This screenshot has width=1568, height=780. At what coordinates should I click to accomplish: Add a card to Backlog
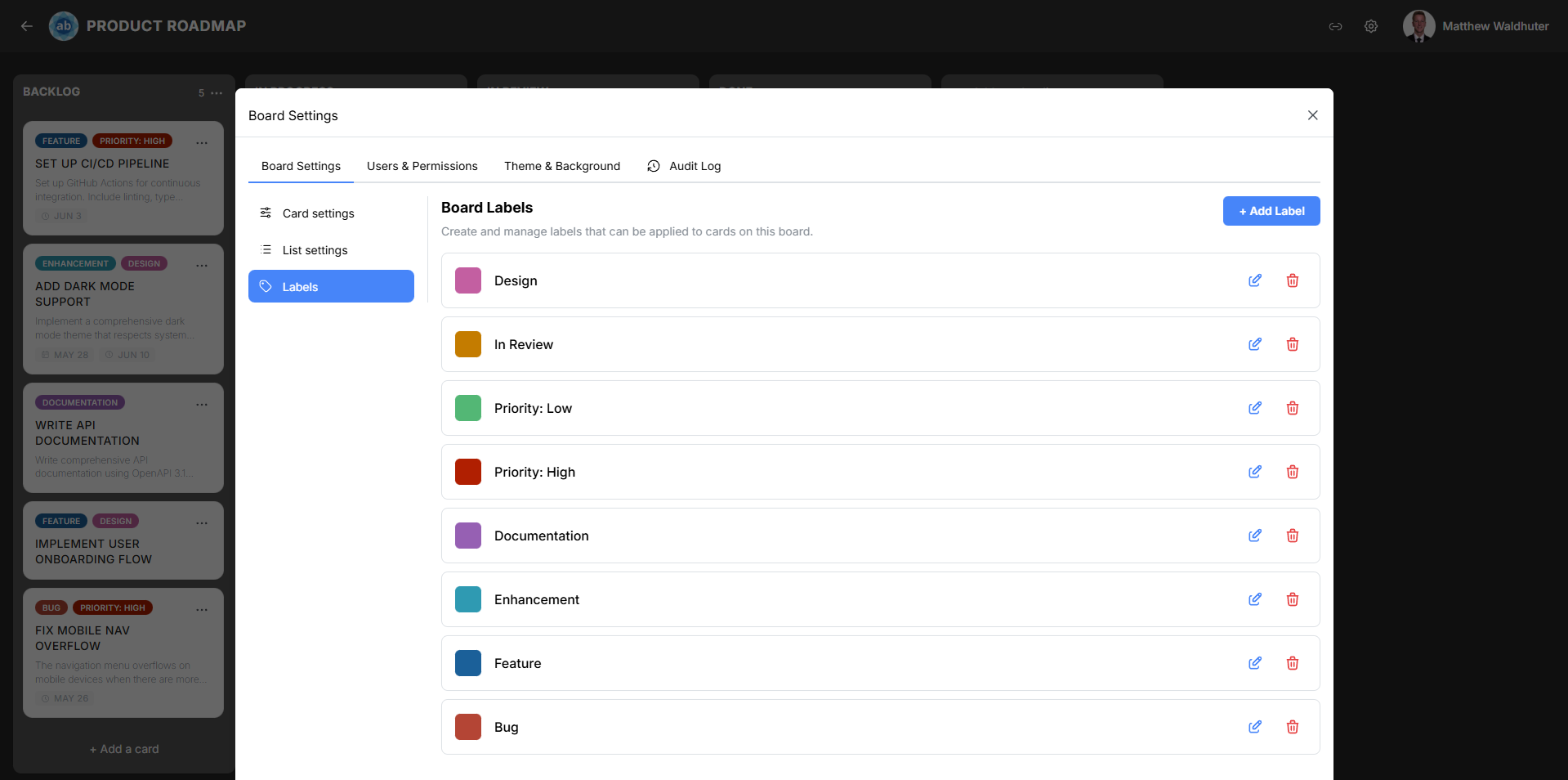point(124,749)
